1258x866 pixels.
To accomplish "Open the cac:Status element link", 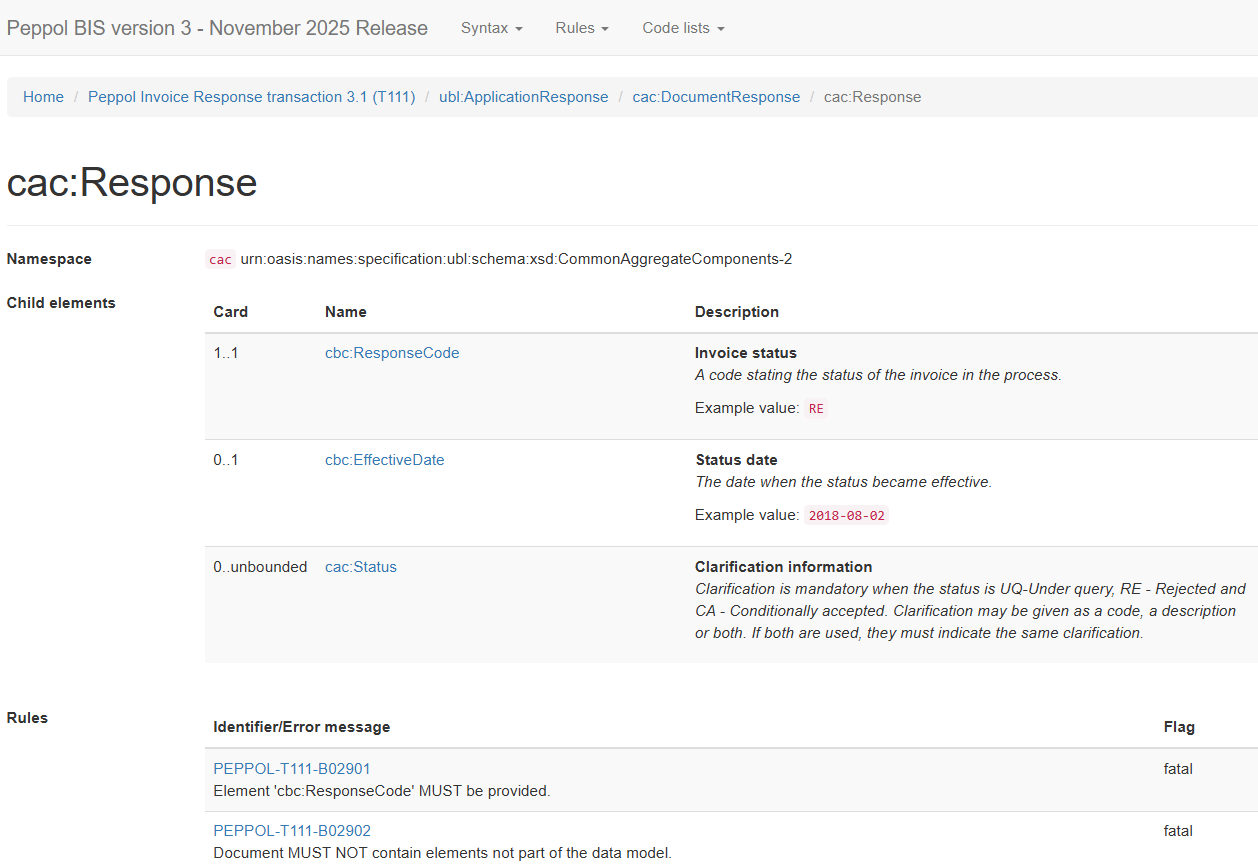I will (x=361, y=567).
